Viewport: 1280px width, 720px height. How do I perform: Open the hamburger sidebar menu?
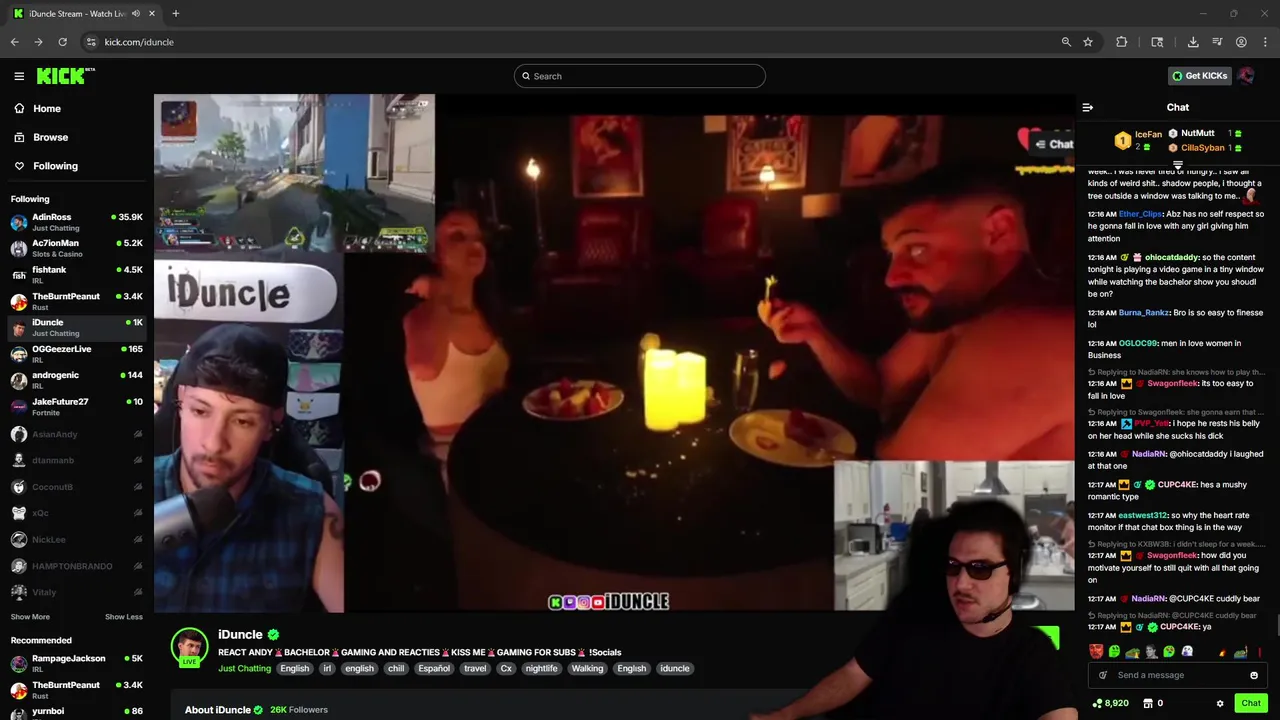coord(19,76)
